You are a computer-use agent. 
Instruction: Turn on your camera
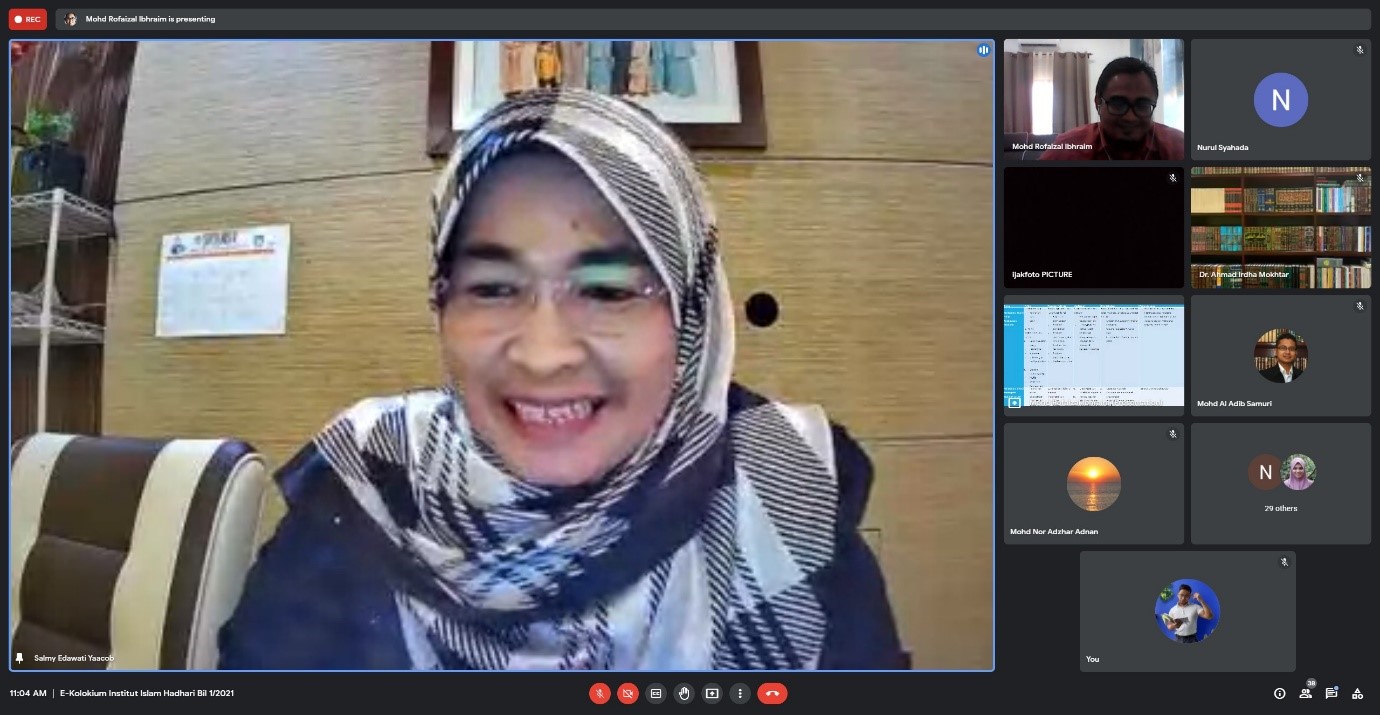tap(628, 693)
